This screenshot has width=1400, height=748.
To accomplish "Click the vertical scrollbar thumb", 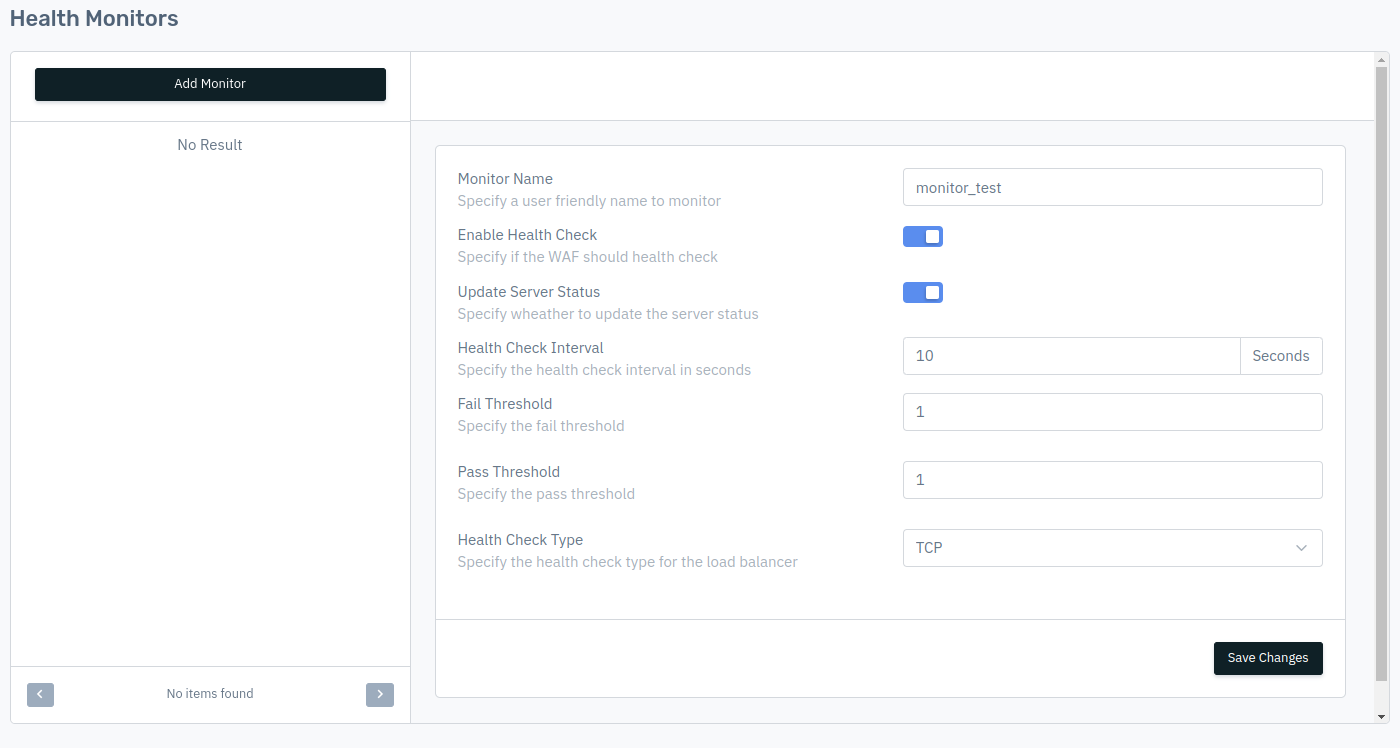I will pos(1382,375).
